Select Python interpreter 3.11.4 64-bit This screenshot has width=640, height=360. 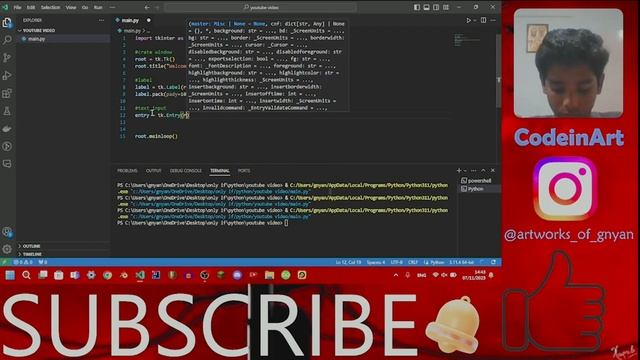pyautogui.click(x=462, y=262)
